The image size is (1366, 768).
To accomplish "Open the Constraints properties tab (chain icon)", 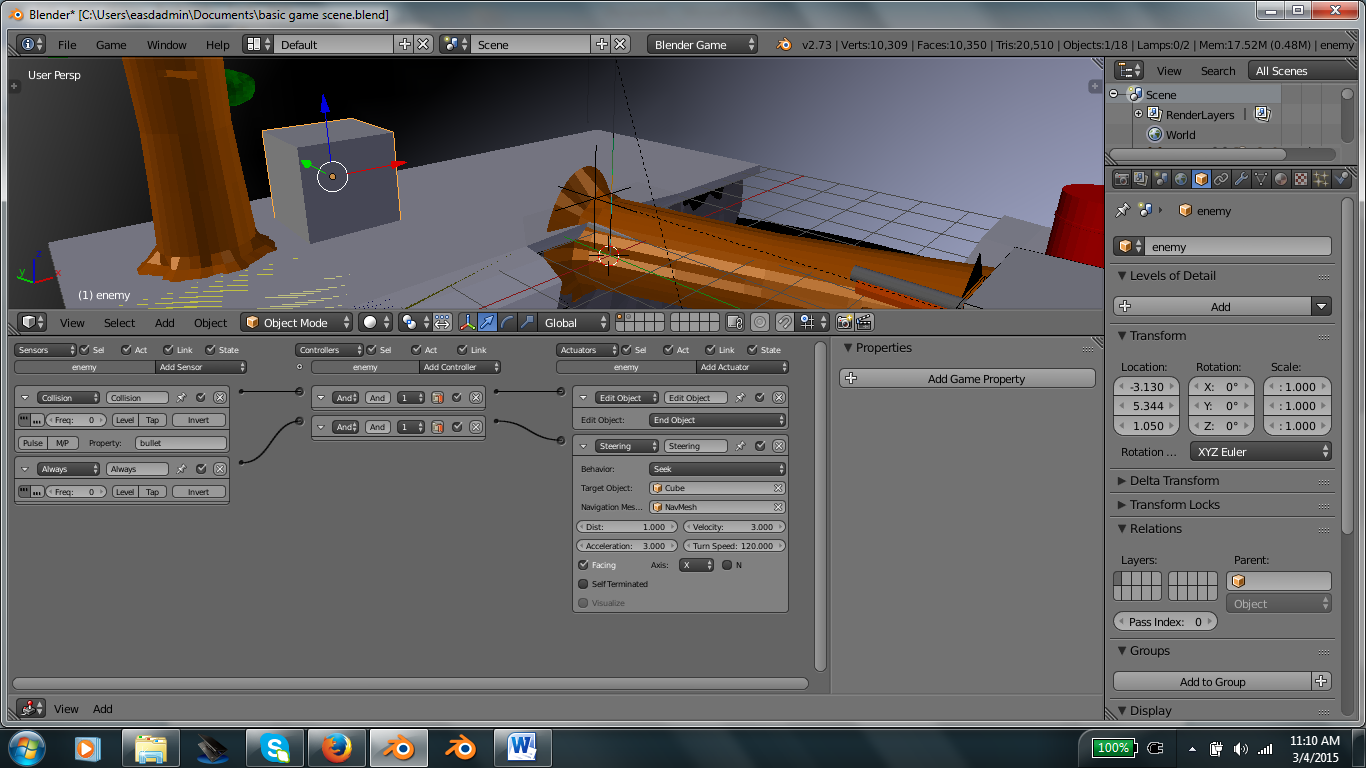I will click(x=1221, y=179).
